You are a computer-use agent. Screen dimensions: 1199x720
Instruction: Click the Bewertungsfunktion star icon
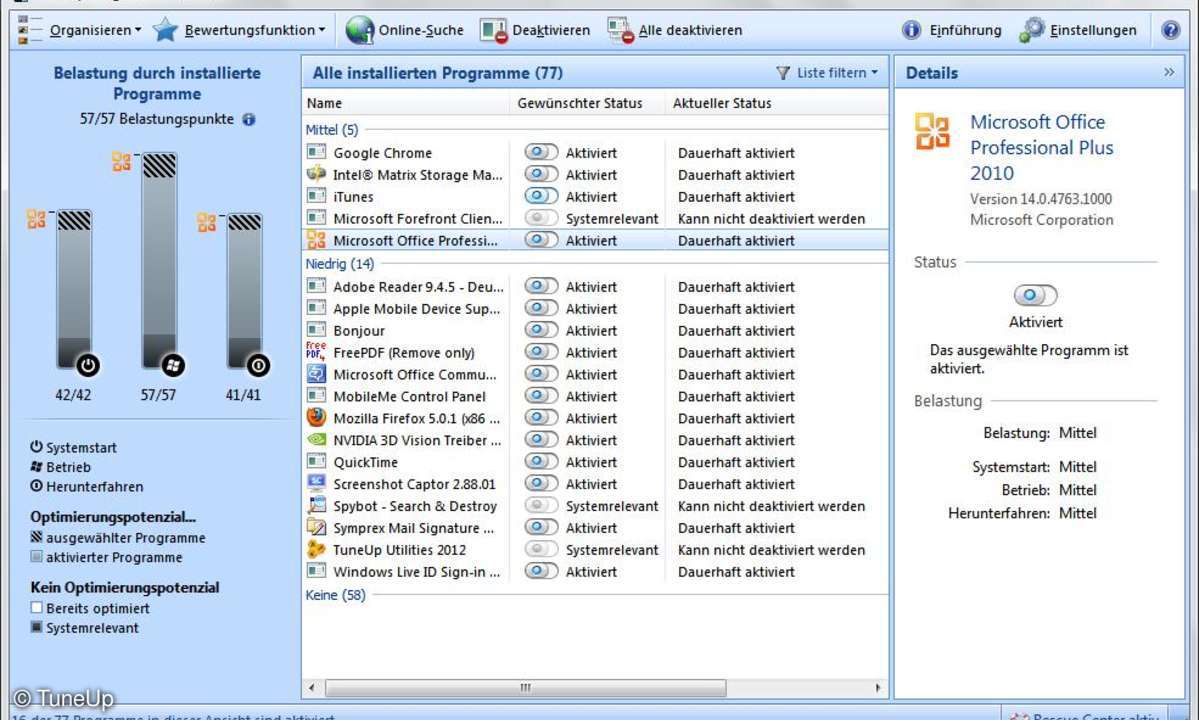pyautogui.click(x=165, y=30)
